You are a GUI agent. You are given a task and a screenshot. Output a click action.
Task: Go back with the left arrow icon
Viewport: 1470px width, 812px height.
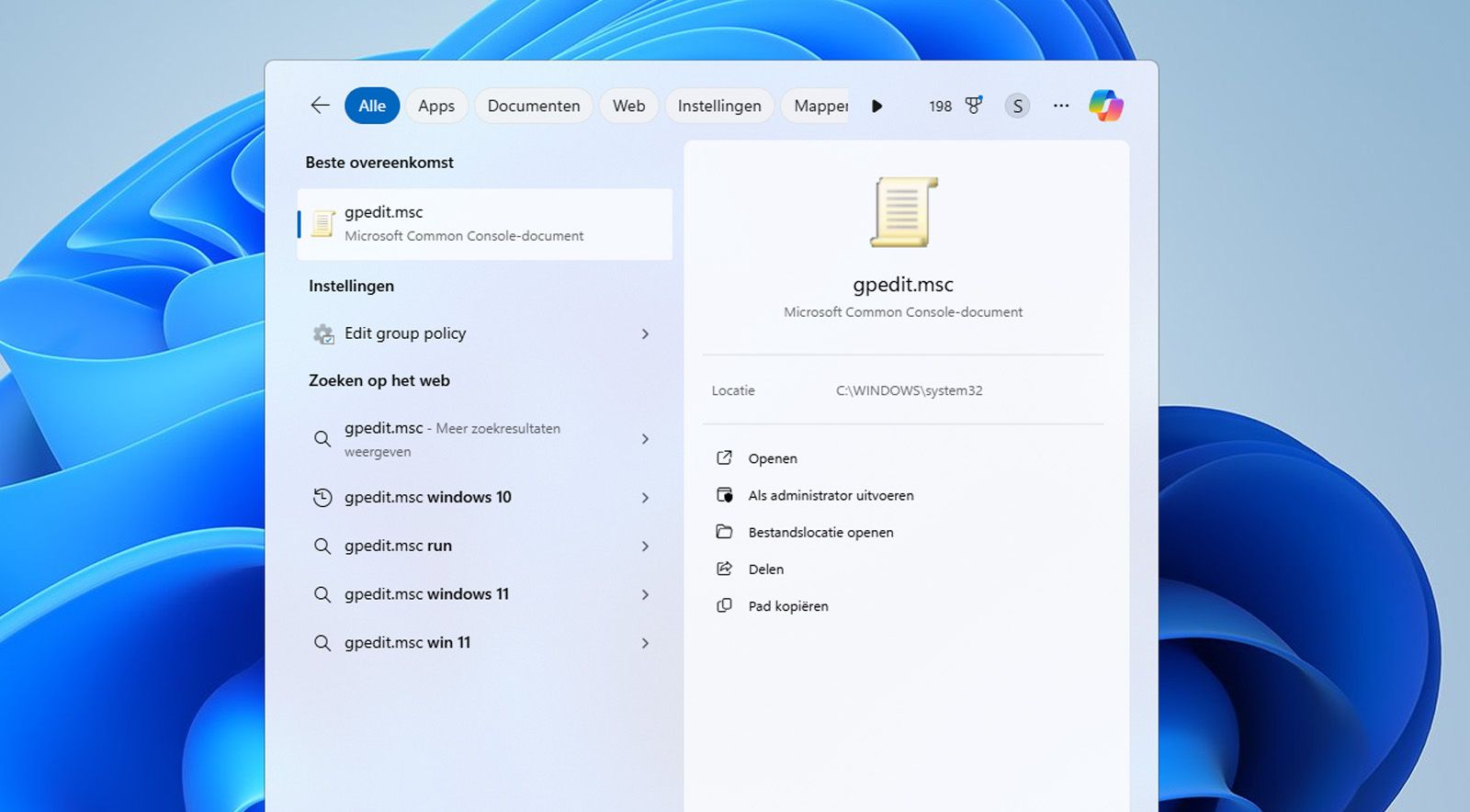(x=320, y=106)
